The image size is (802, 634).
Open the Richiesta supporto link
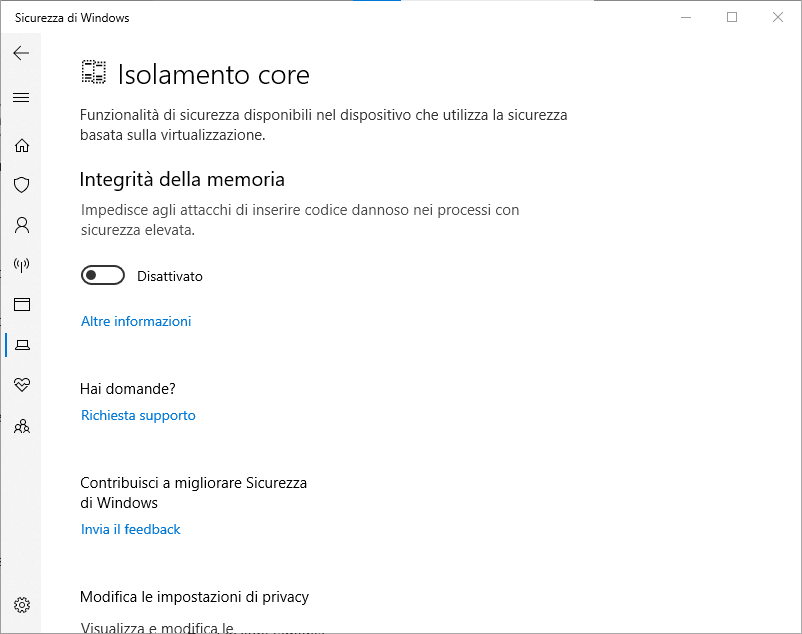(138, 415)
